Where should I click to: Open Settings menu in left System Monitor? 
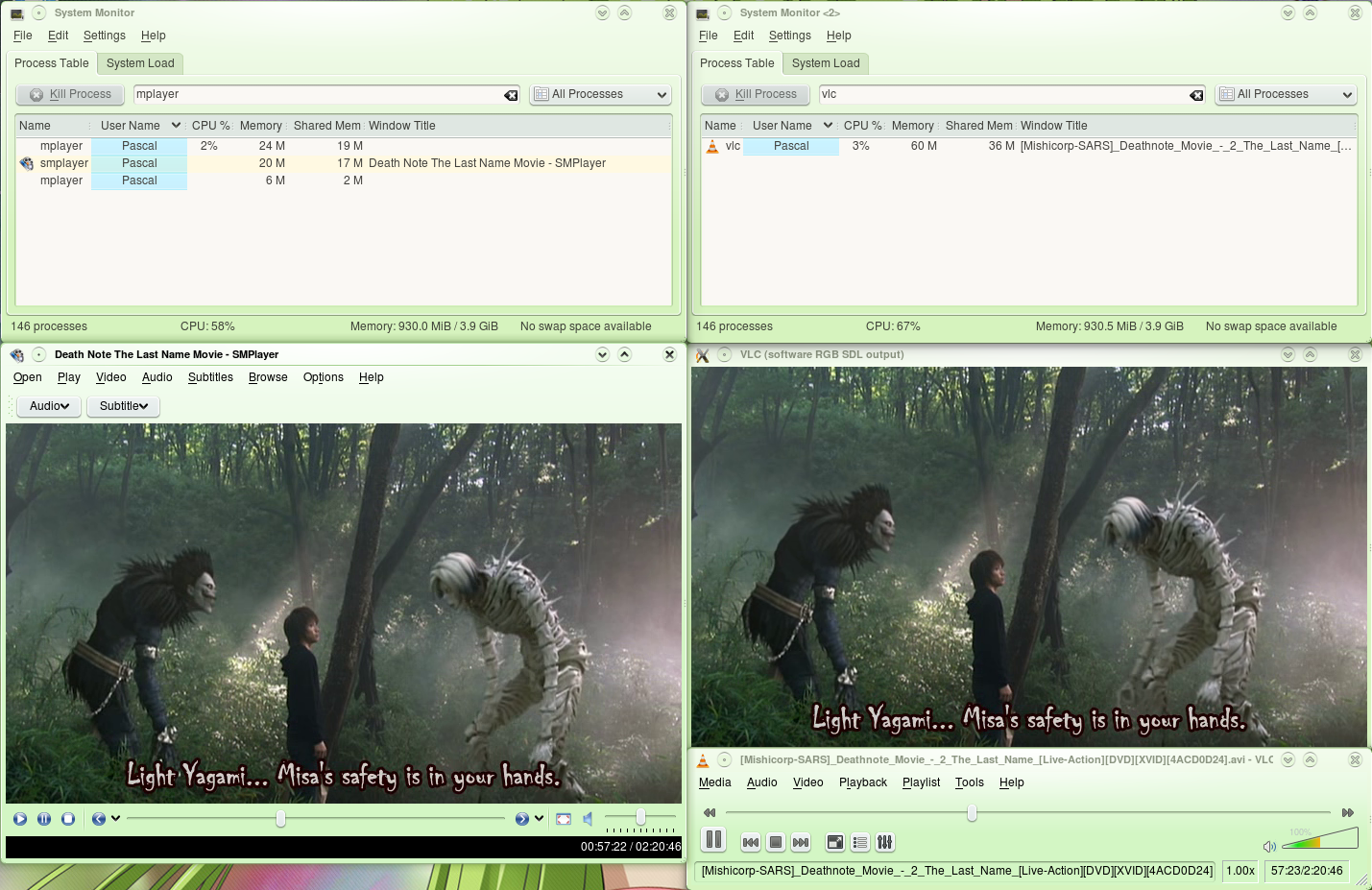[x=105, y=36]
